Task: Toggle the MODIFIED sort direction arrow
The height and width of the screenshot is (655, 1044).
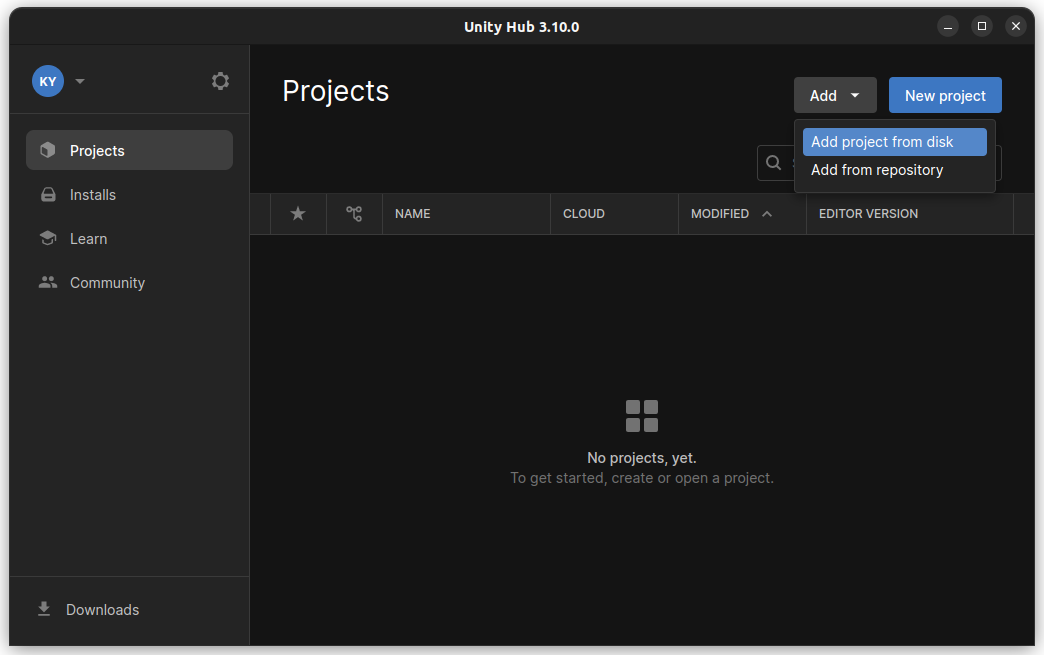Action: (767, 214)
